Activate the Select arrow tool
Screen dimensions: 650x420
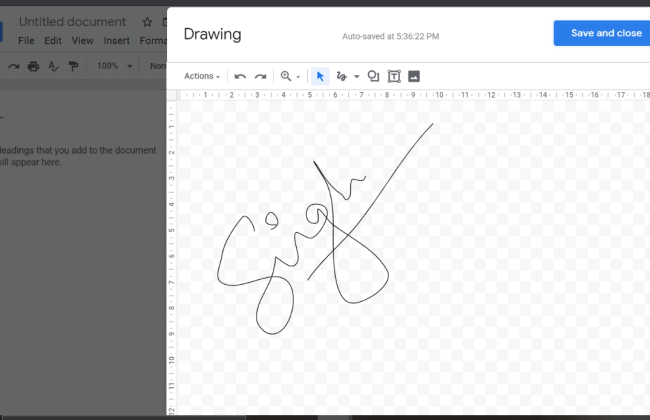click(x=320, y=76)
